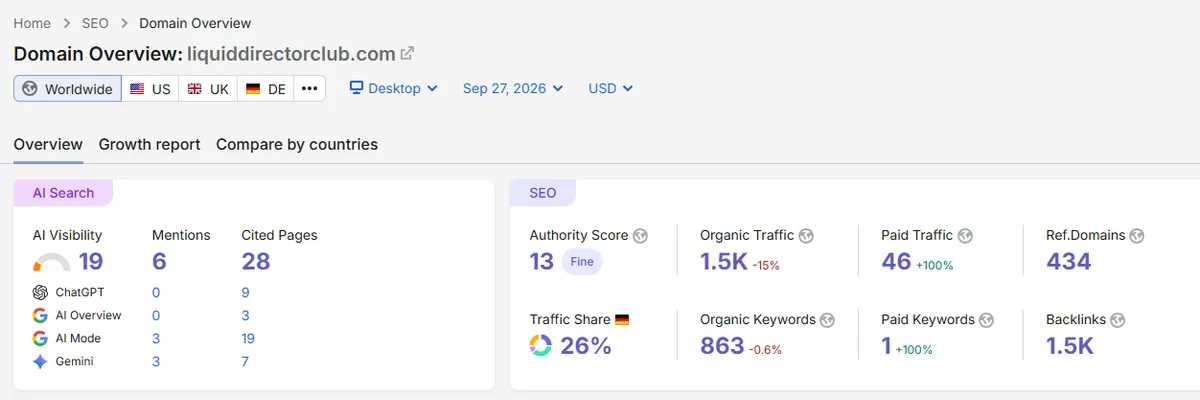Open the Desktop device dropdown
The image size is (1200, 400).
[x=394, y=88]
